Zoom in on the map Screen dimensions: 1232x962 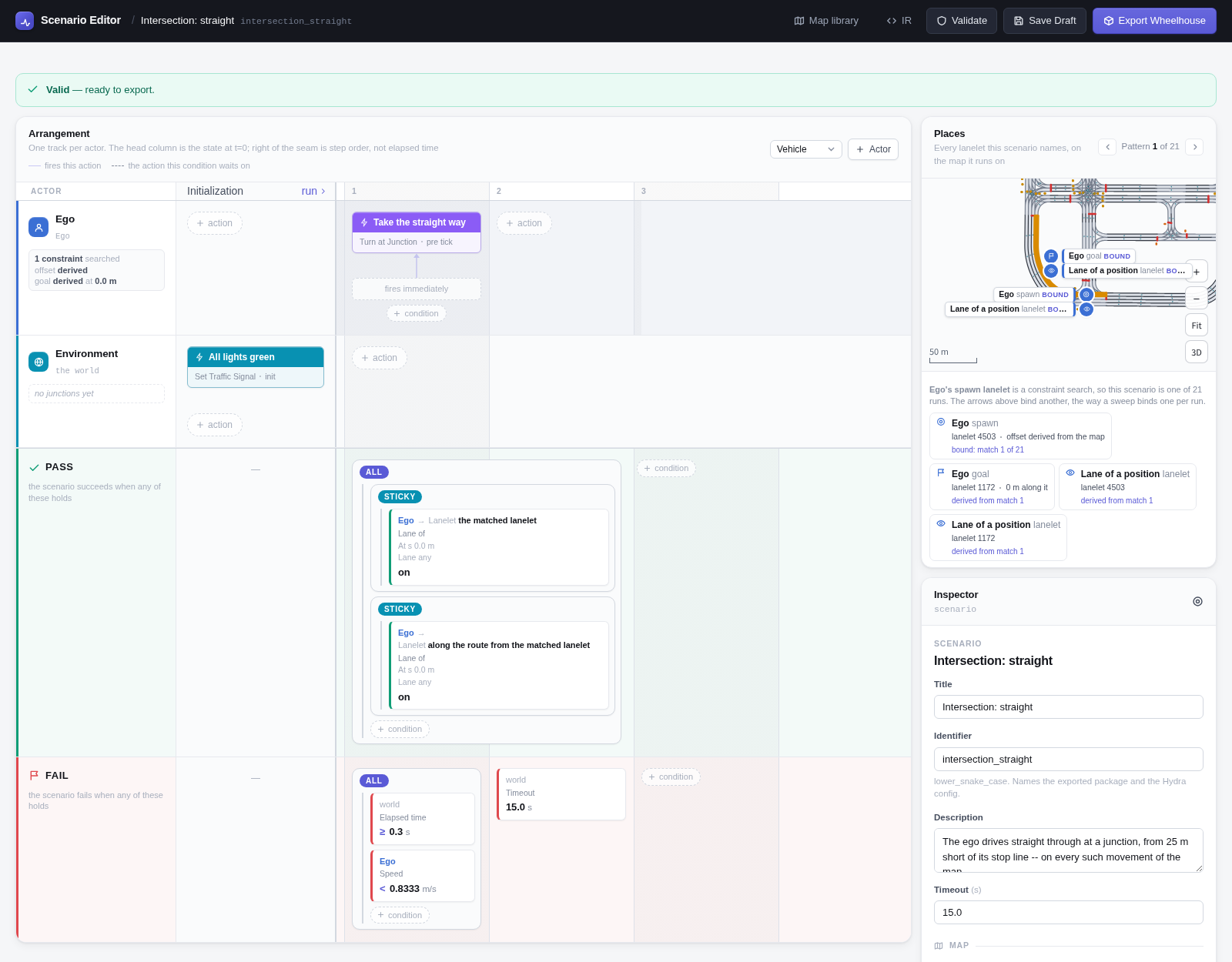1197,272
